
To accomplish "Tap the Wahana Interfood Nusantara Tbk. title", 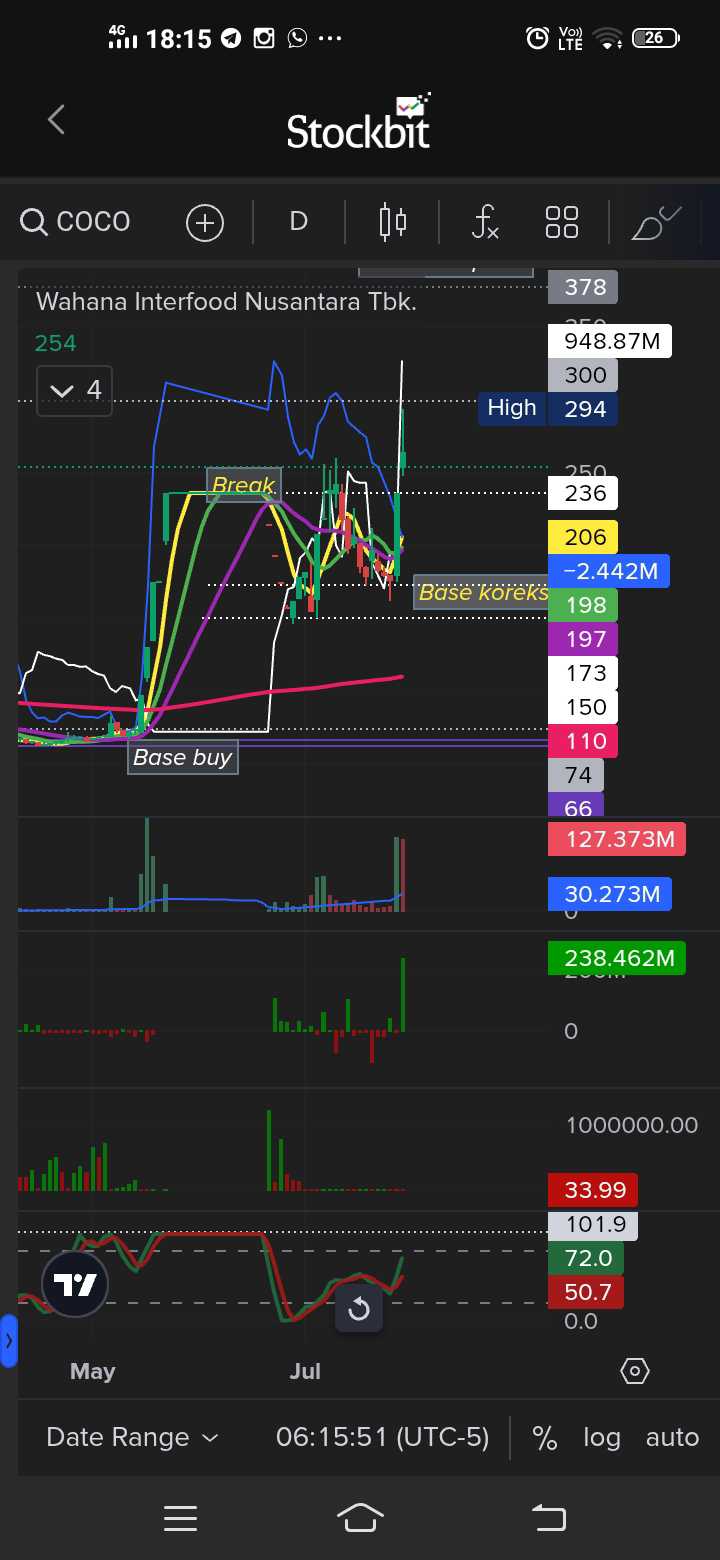I will click(x=226, y=301).
